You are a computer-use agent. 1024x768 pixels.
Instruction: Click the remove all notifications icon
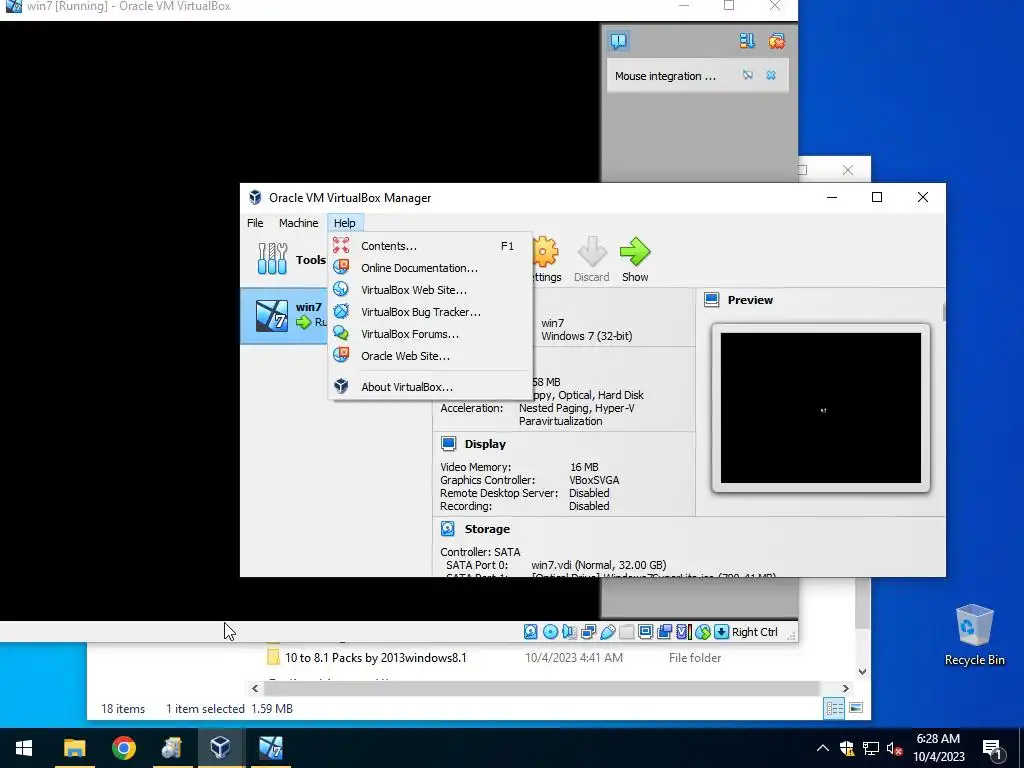point(776,41)
